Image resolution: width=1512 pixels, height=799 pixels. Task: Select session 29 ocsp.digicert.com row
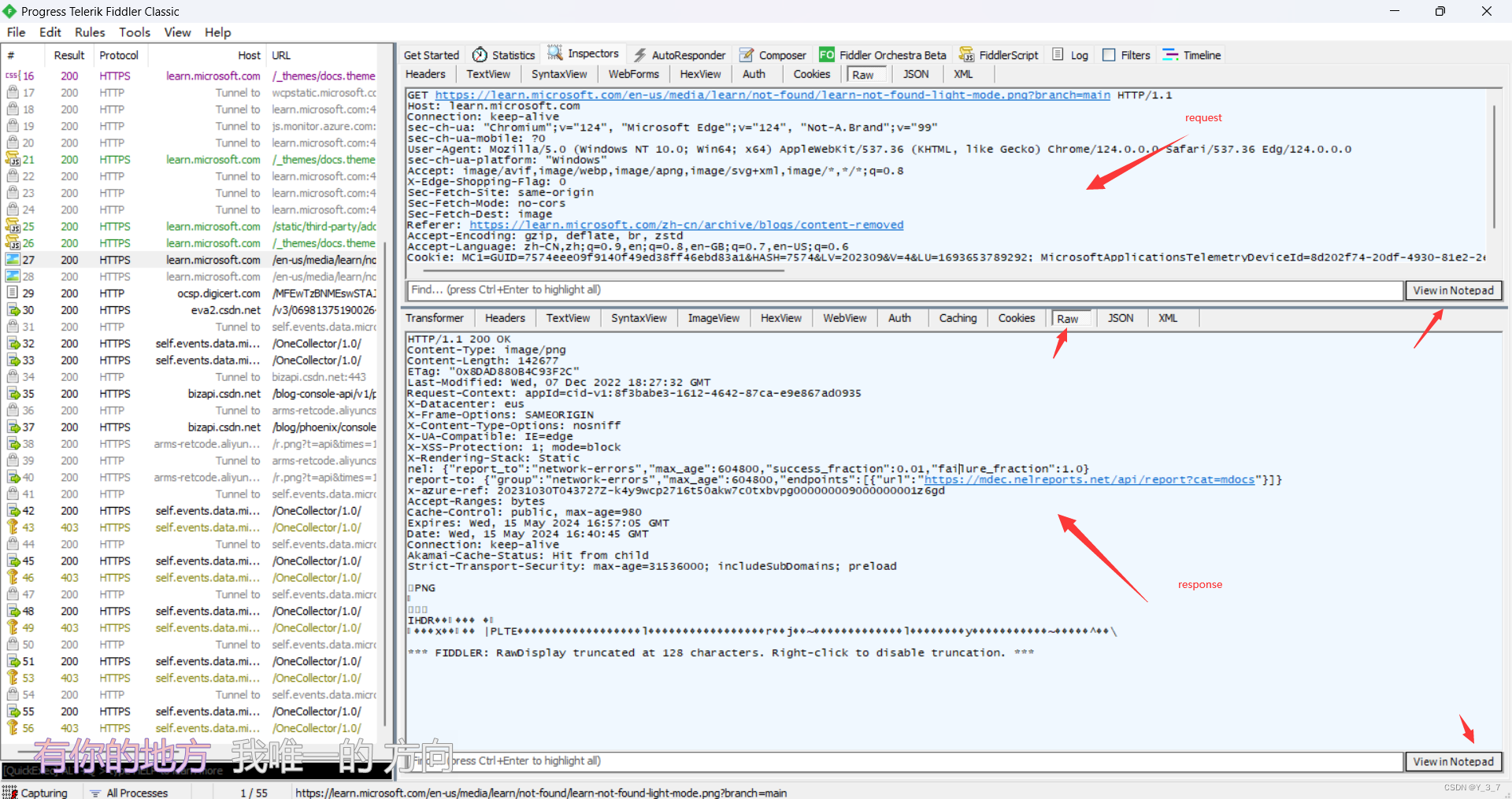(191, 293)
